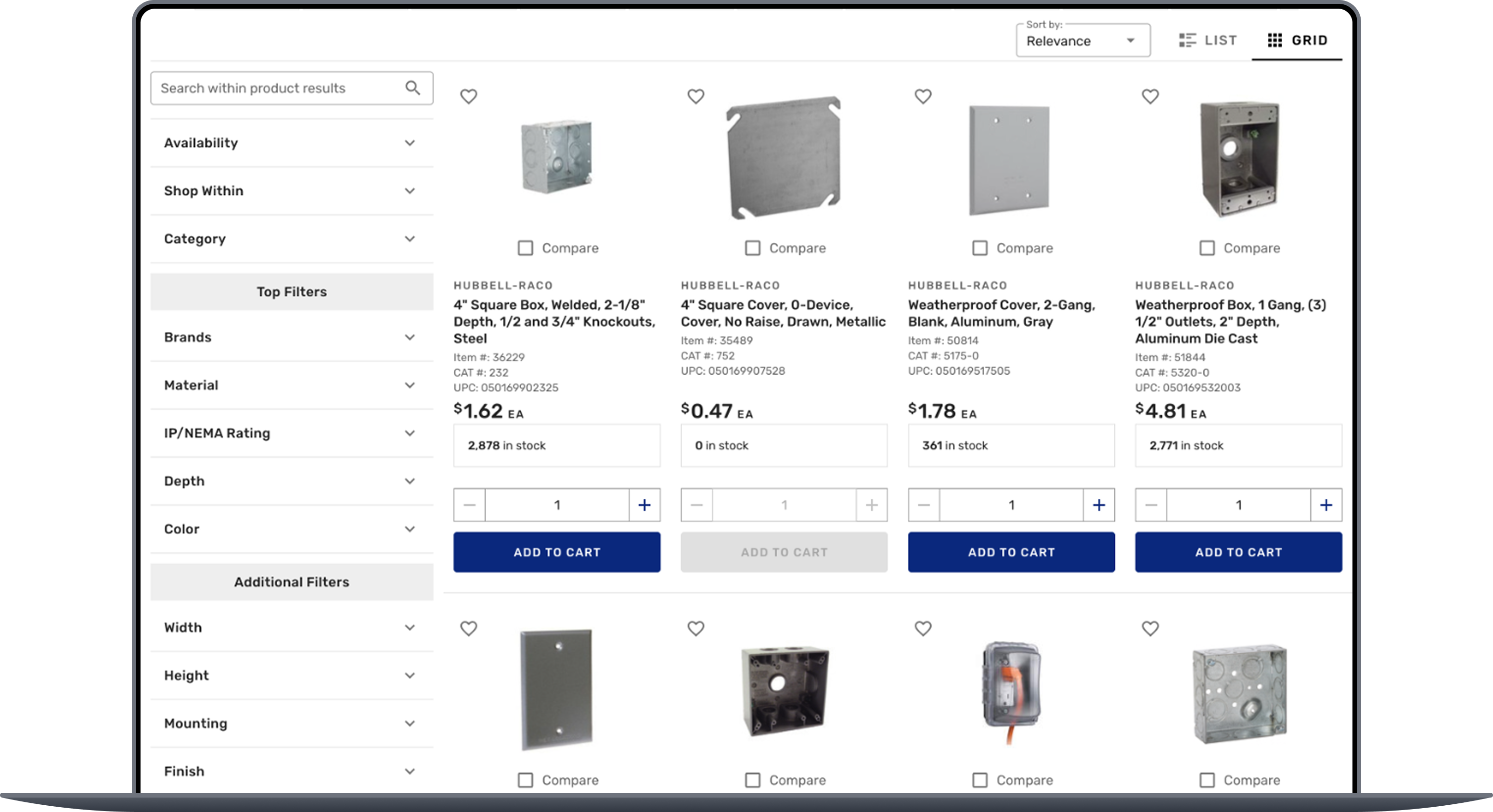The height and width of the screenshot is (812, 1493).
Task: Click heart icon on second-row steel square box
Action: pos(1150,628)
